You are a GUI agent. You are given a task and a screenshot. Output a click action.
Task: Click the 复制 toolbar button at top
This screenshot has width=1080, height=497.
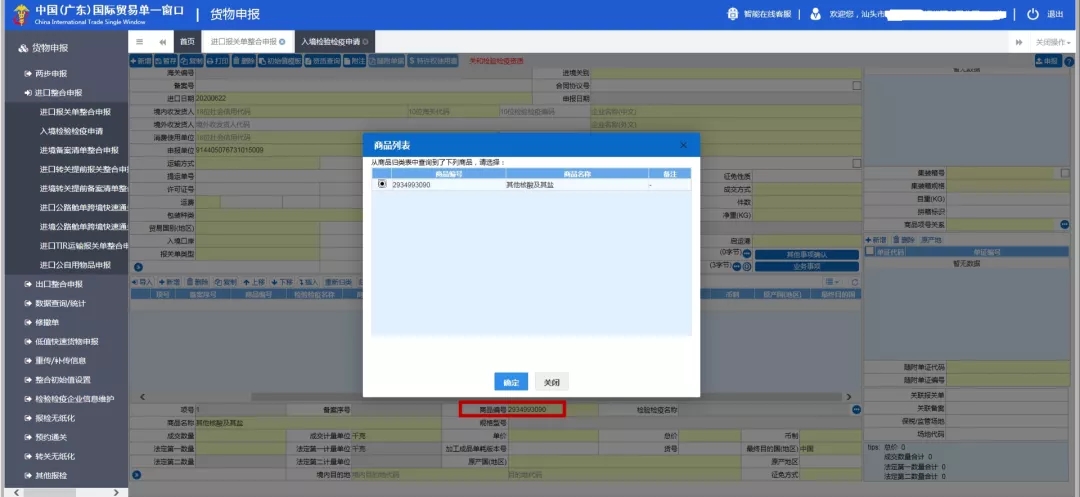pyautogui.click(x=191, y=61)
